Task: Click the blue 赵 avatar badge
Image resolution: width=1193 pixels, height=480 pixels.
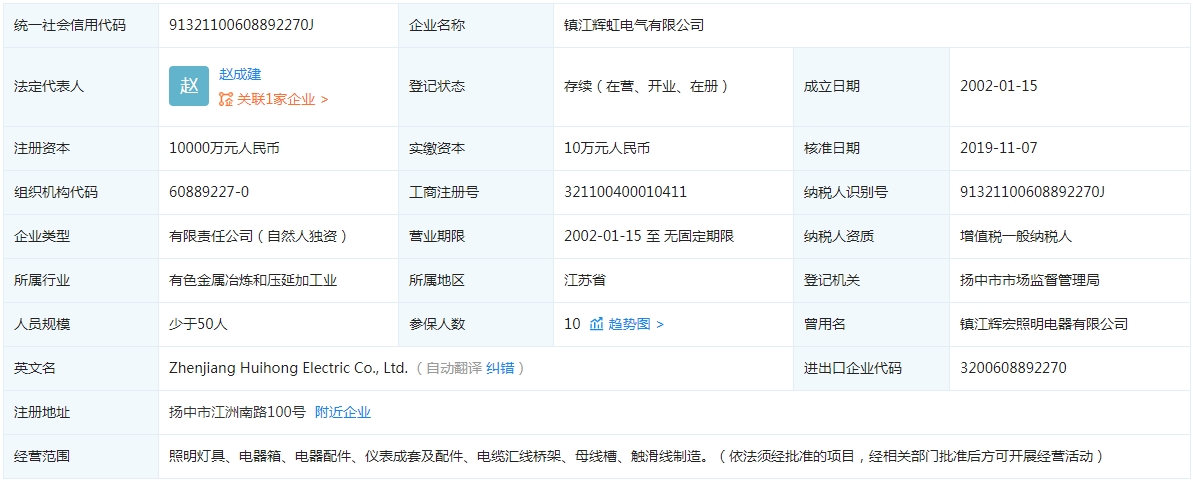Action: pyautogui.click(x=189, y=86)
